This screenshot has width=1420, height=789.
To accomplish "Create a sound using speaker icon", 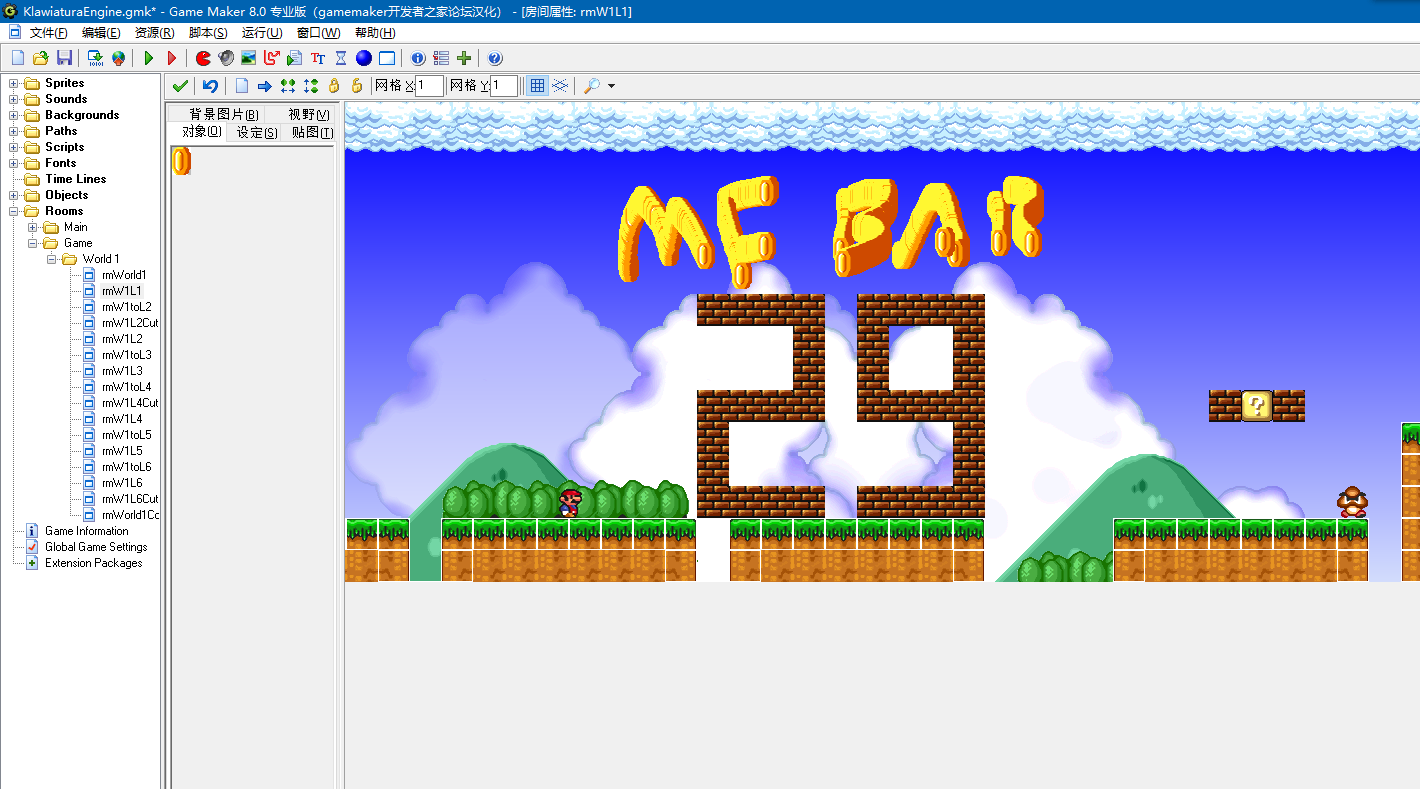I will pyautogui.click(x=226, y=58).
